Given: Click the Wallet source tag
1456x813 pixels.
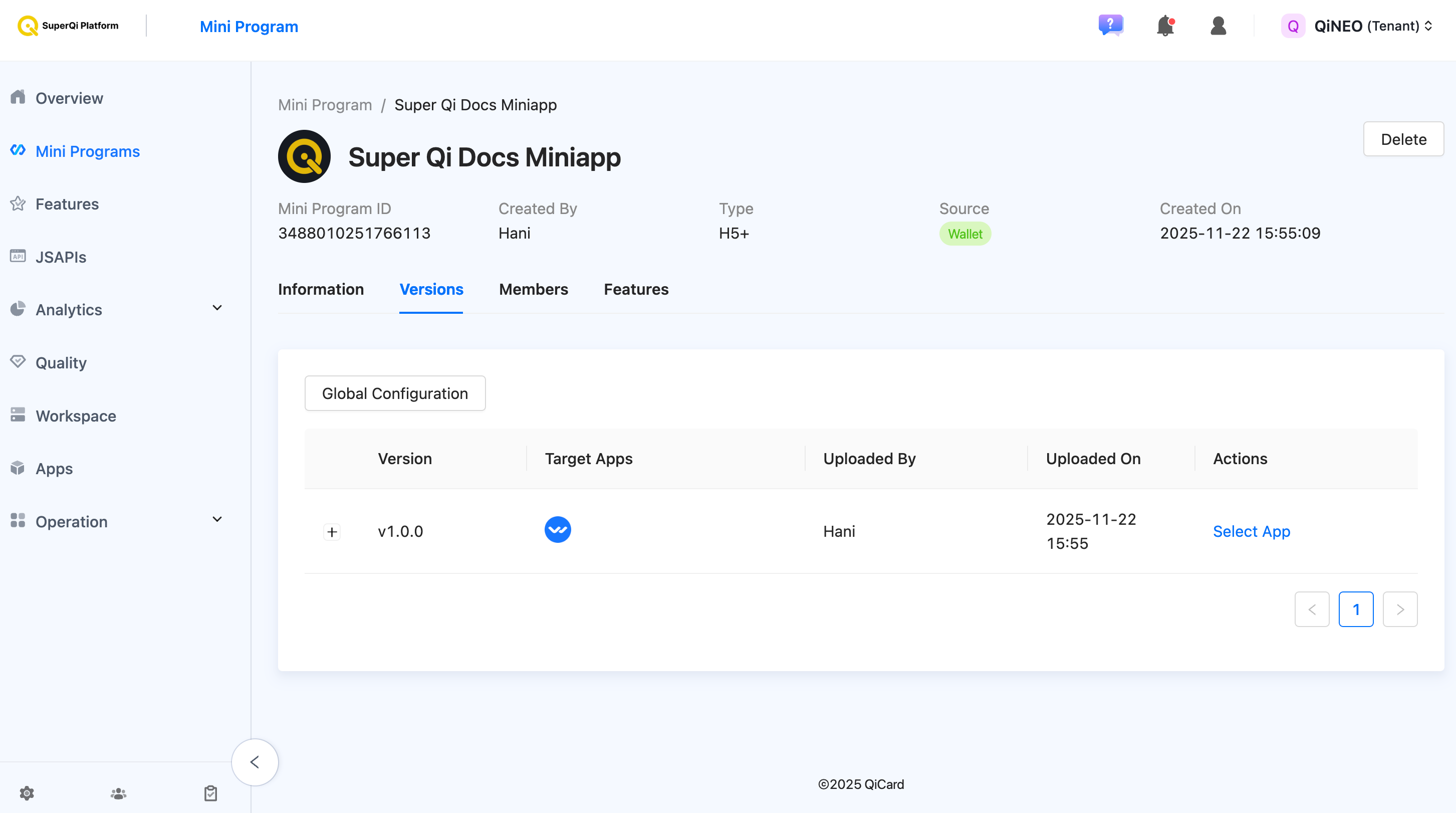Looking at the screenshot, I should (965, 234).
